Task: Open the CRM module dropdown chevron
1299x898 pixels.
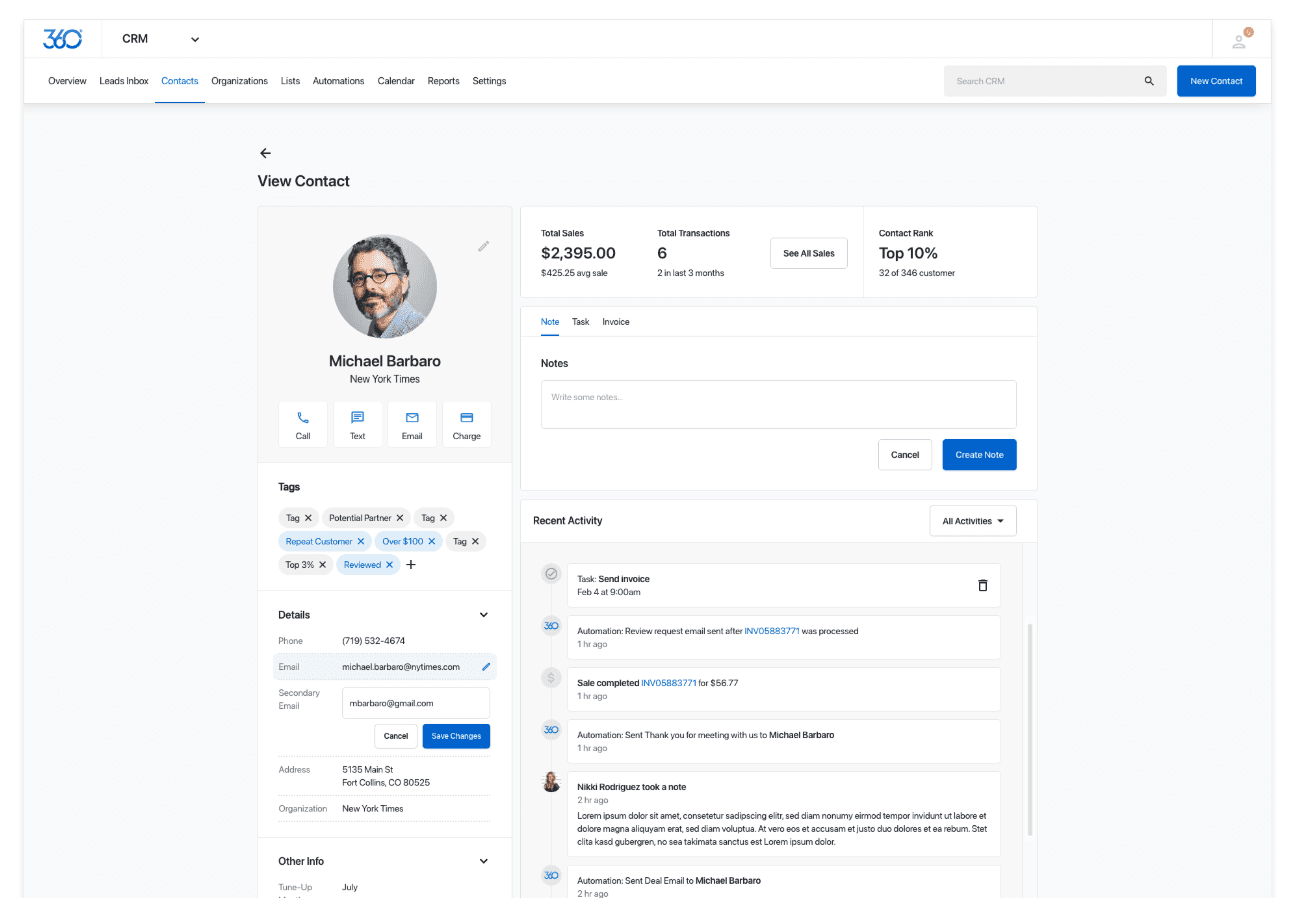Action: pos(195,40)
